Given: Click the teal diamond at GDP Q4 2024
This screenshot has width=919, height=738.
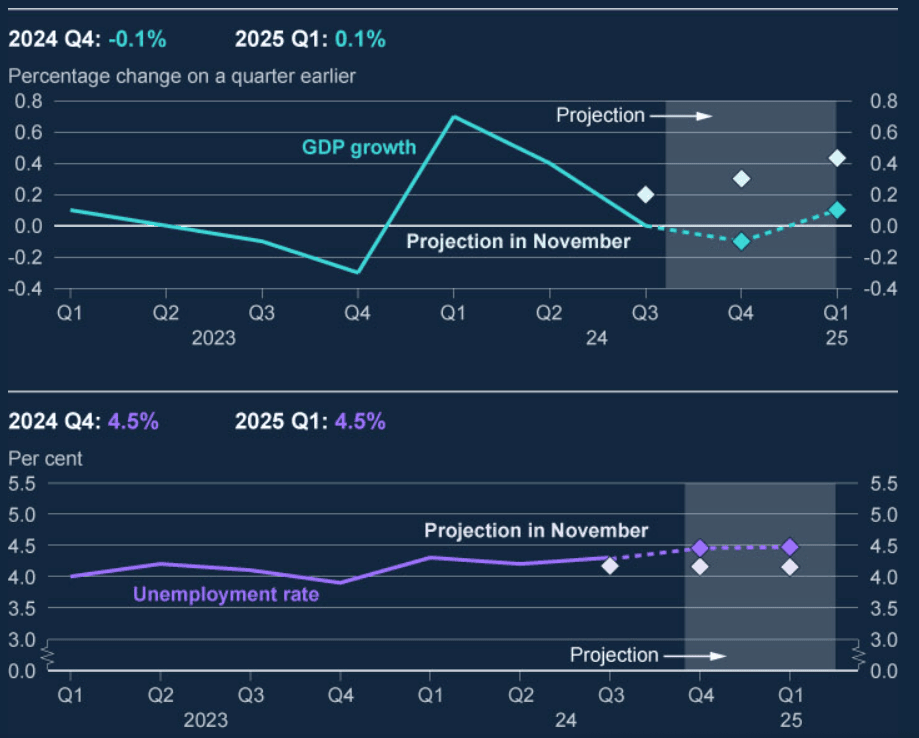Looking at the screenshot, I should point(741,241).
